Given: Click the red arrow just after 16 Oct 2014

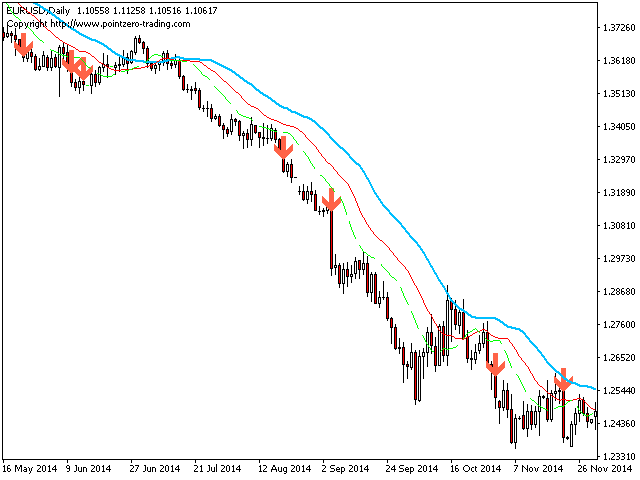Looking at the screenshot, I should (x=494, y=363).
